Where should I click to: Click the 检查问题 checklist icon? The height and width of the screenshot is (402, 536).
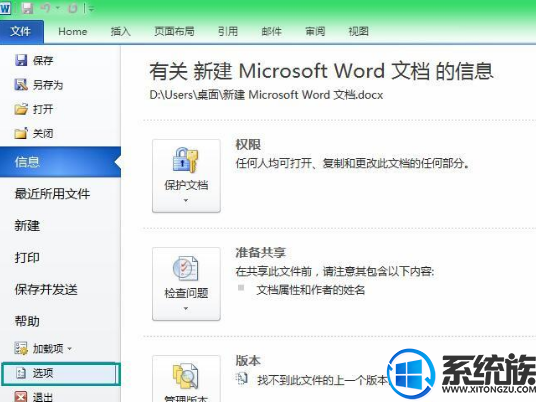point(185,268)
